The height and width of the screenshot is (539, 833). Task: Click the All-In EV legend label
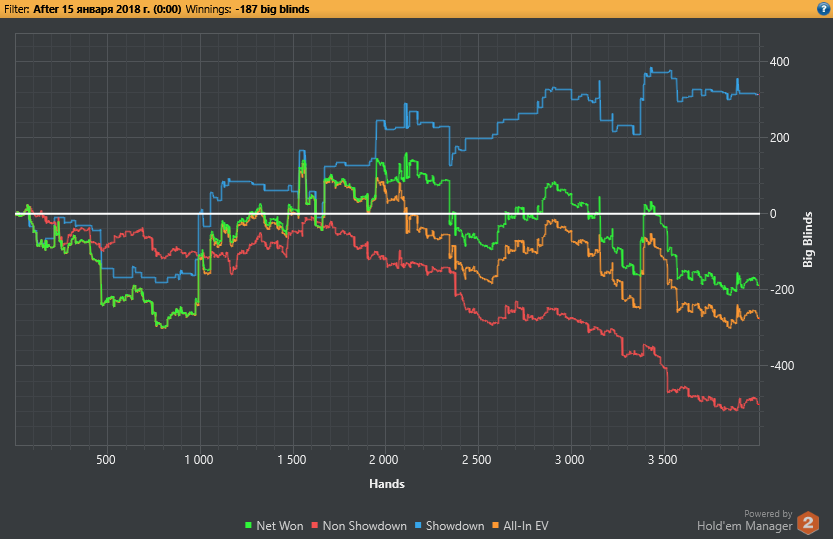pos(525,526)
